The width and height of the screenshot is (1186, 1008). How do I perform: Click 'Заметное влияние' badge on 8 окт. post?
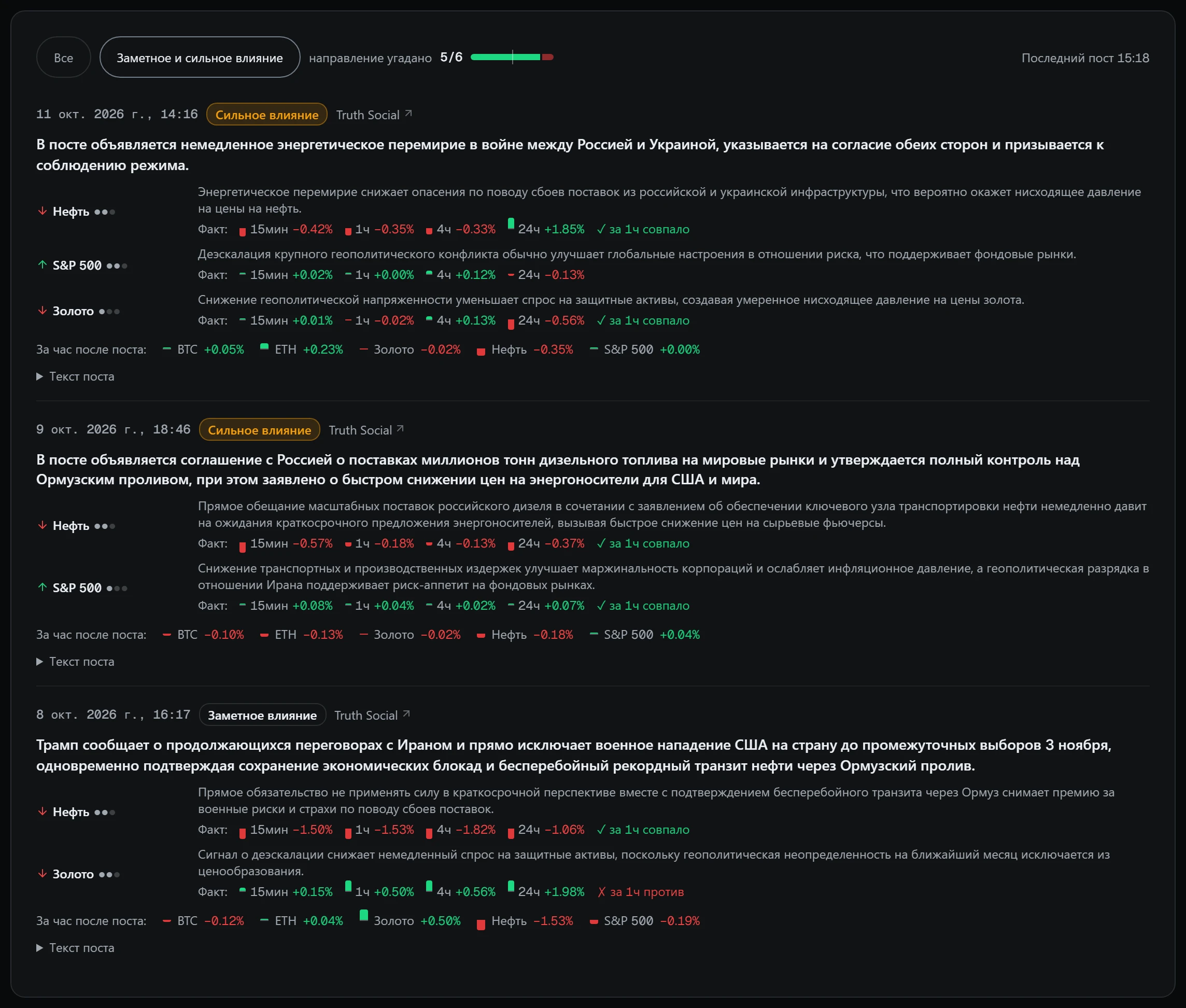[262, 716]
